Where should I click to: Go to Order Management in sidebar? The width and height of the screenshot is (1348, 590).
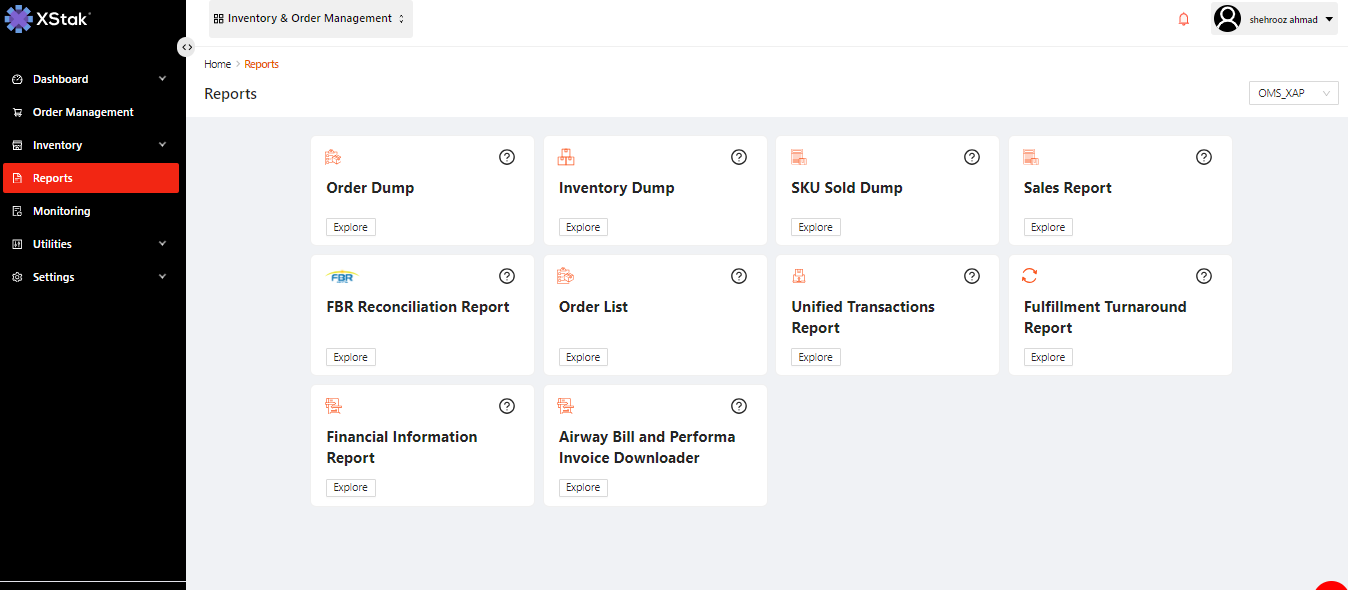pyautogui.click(x=83, y=112)
